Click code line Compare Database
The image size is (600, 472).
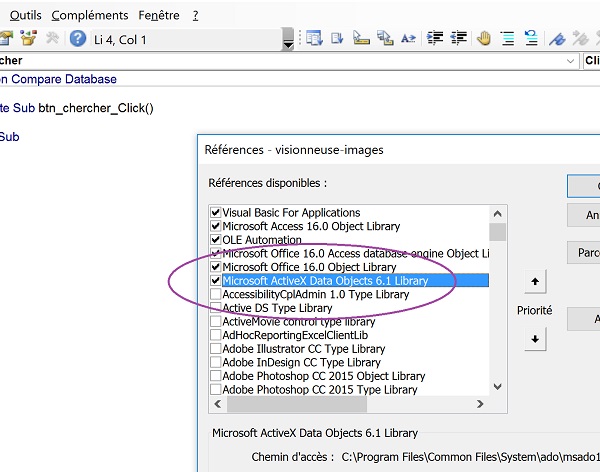click(x=58, y=79)
